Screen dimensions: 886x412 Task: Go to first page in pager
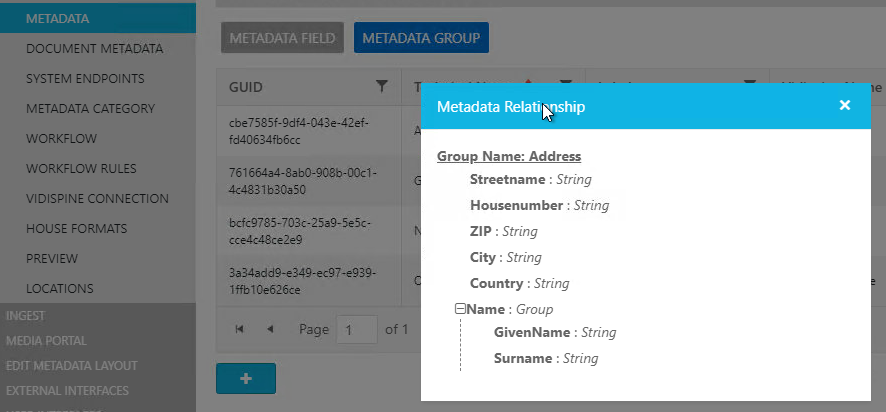pos(239,329)
